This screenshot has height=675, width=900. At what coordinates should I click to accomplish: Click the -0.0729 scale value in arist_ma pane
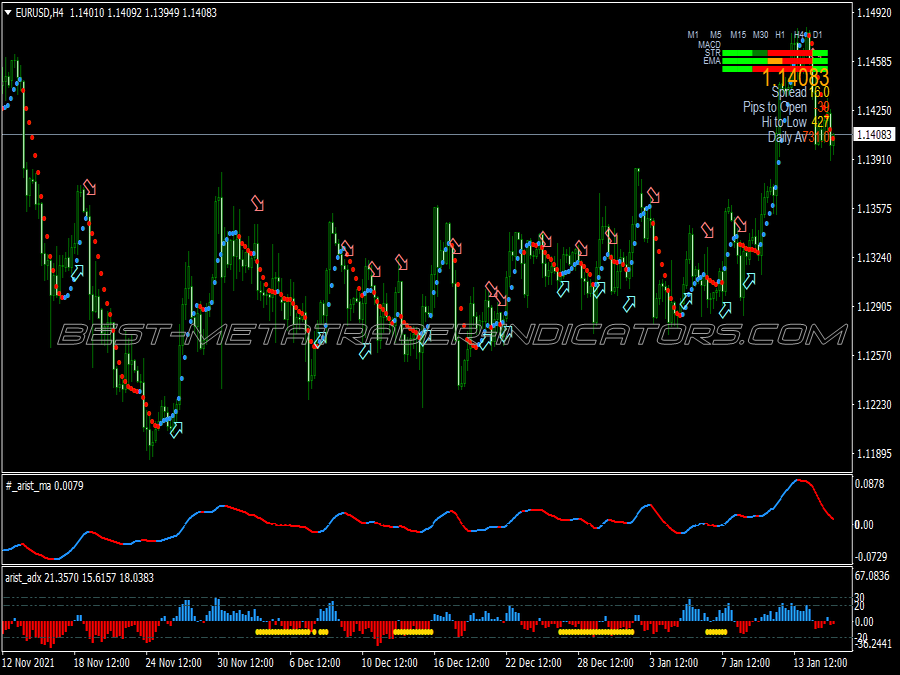871,557
